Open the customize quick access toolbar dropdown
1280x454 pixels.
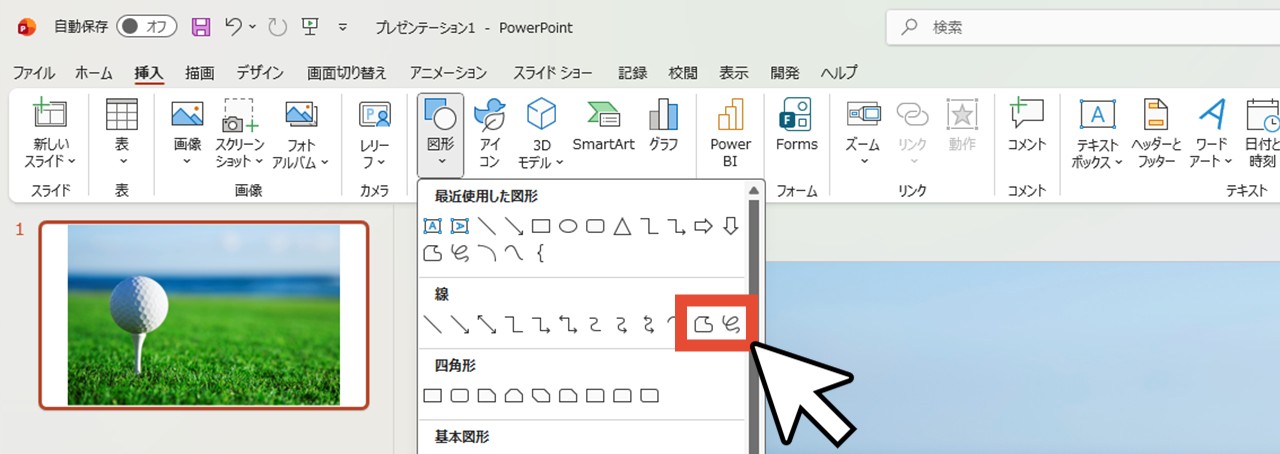pos(343,27)
